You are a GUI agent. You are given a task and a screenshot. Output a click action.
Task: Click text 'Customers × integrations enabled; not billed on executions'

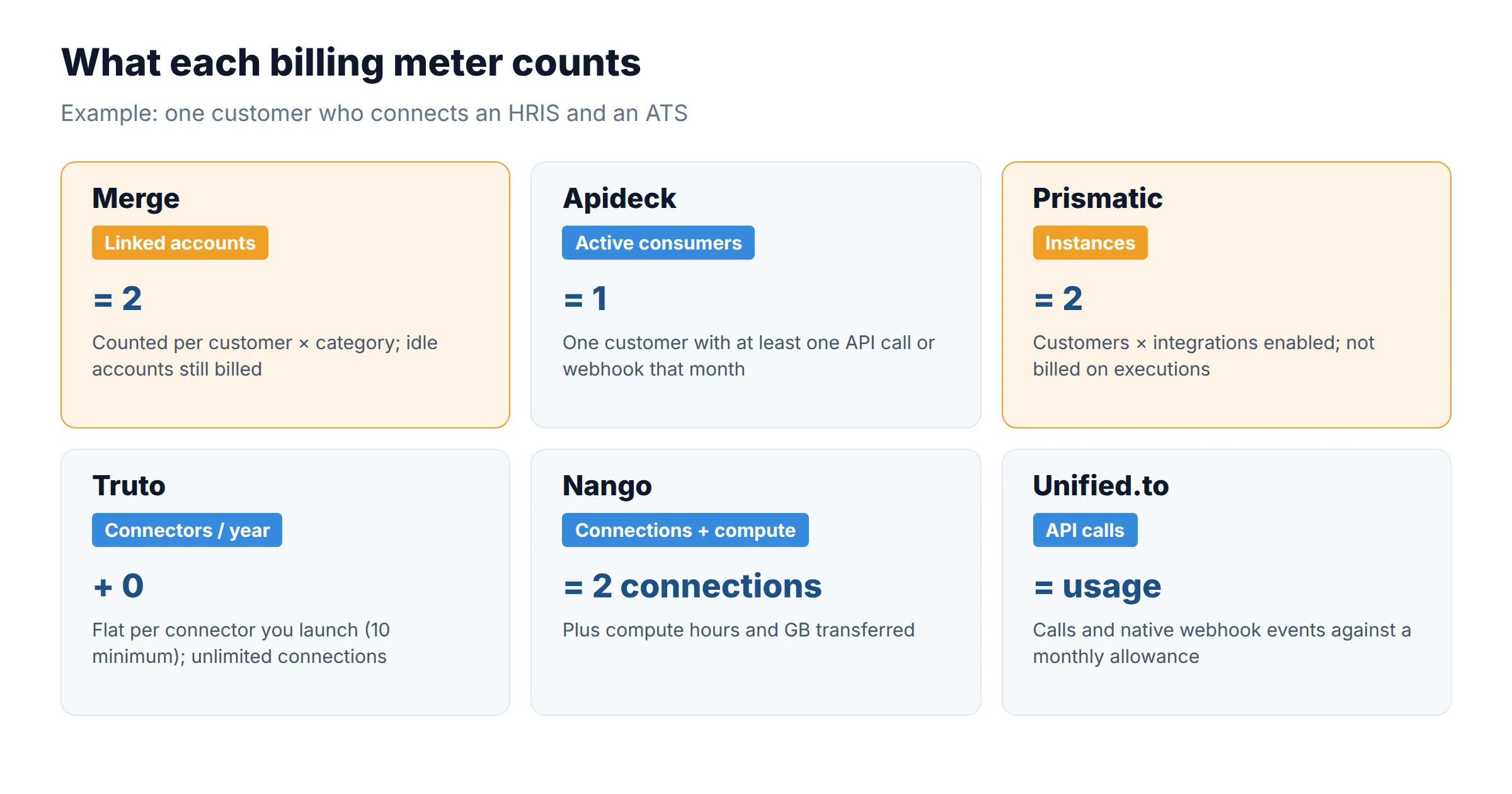(x=1203, y=355)
